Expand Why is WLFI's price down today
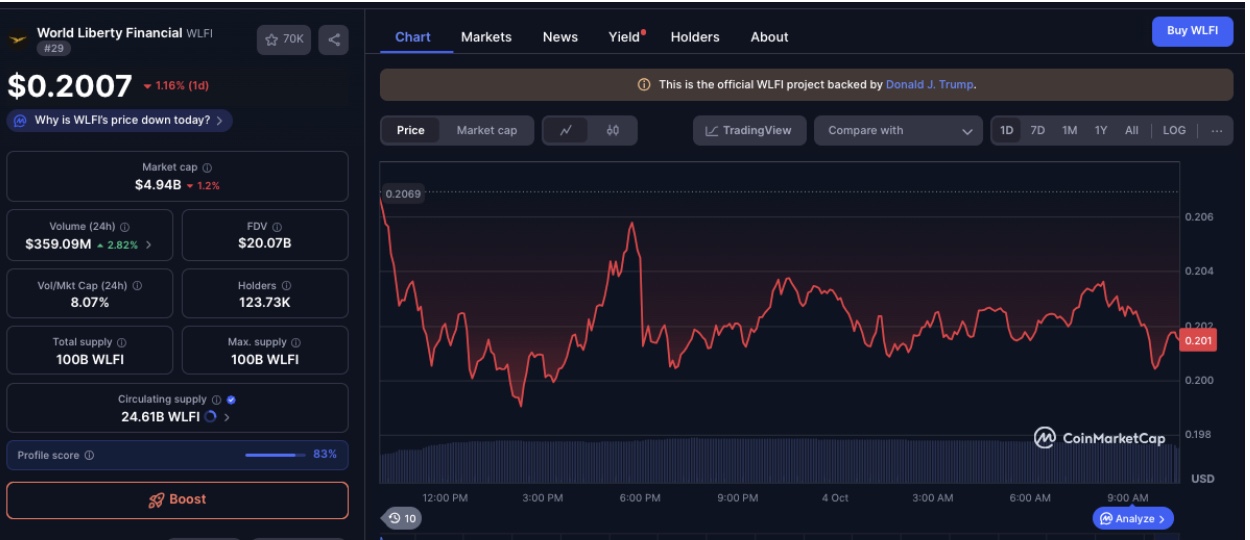 tap(119, 120)
